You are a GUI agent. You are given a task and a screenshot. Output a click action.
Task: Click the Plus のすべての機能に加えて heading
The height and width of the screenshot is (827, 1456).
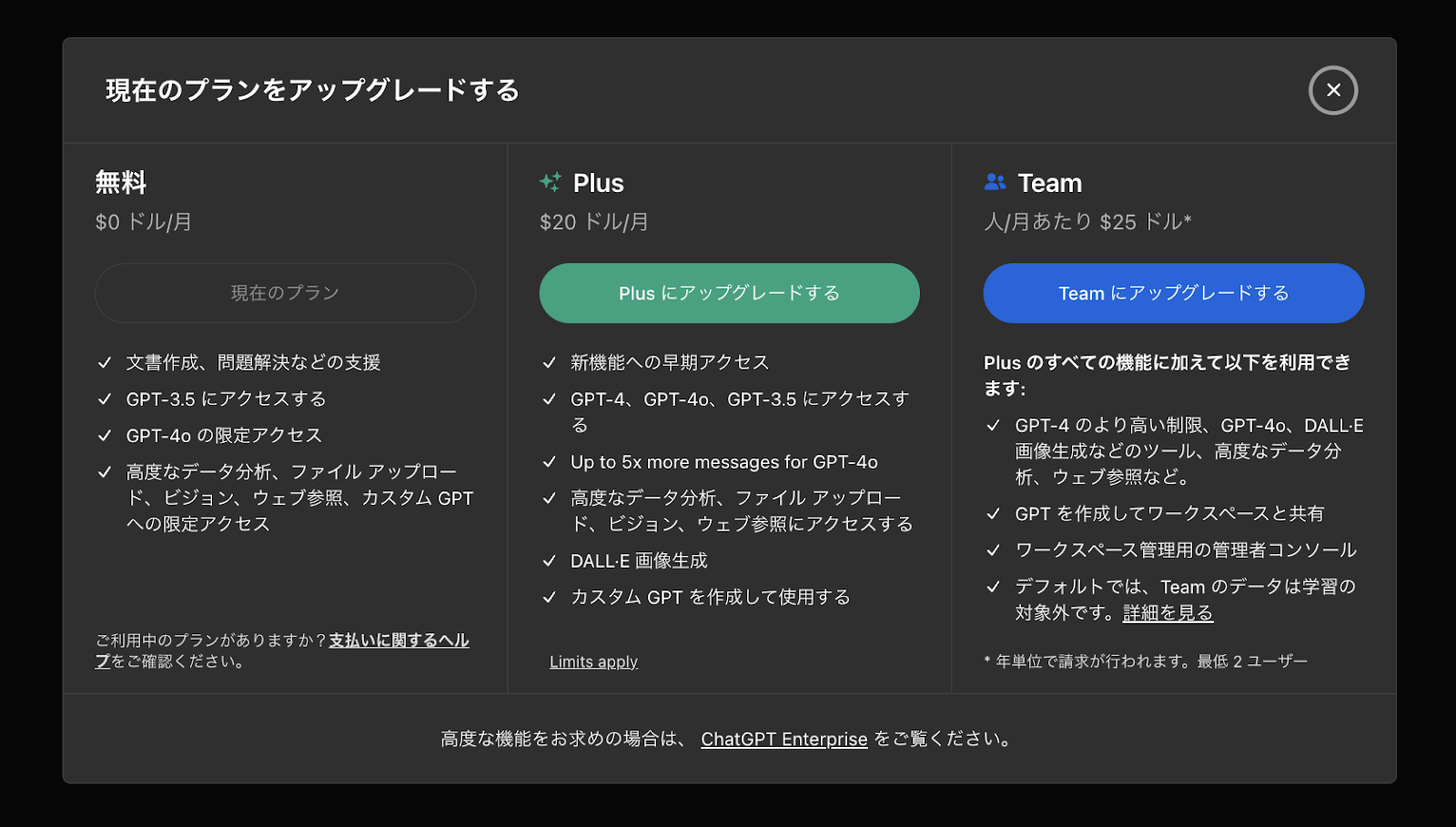1168,375
